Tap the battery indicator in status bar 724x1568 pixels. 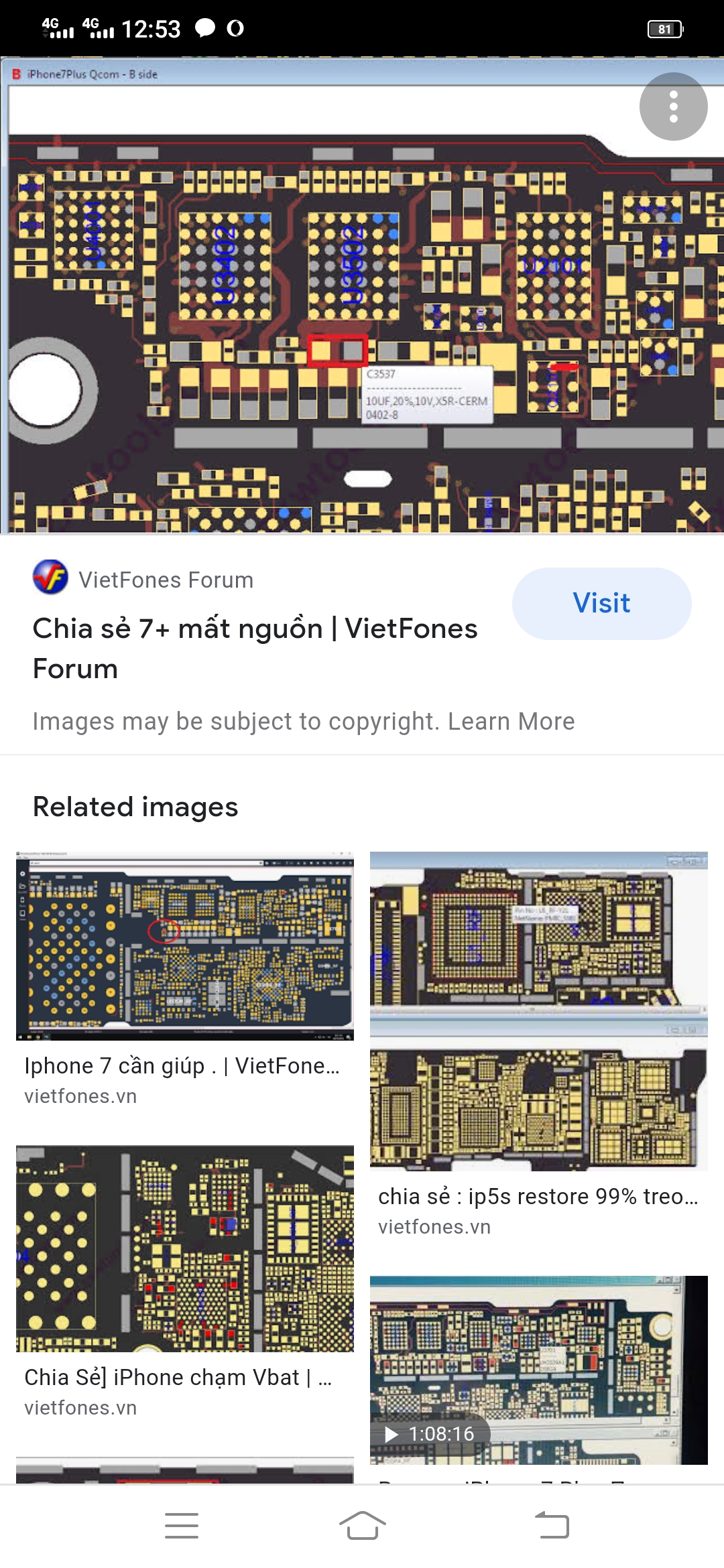[665, 29]
